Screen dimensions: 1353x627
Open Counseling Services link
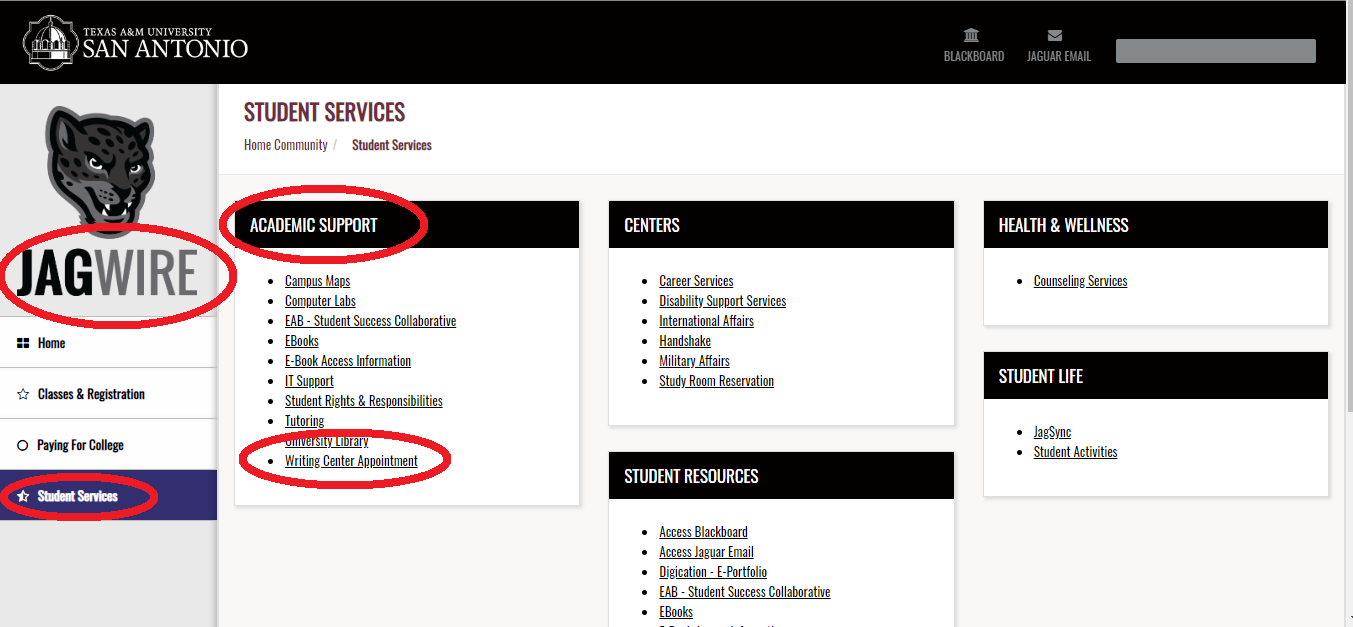1080,281
